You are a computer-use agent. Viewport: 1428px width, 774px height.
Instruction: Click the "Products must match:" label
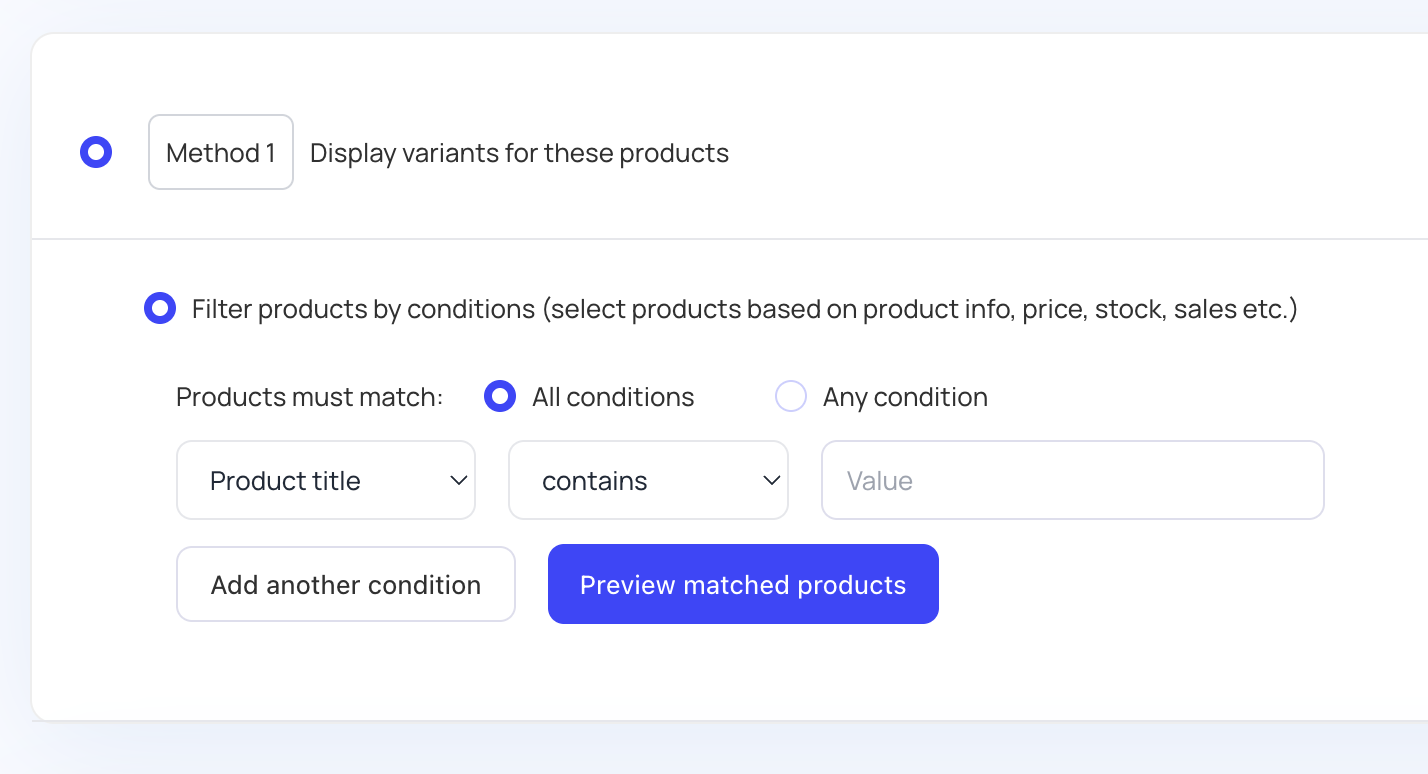(x=309, y=397)
